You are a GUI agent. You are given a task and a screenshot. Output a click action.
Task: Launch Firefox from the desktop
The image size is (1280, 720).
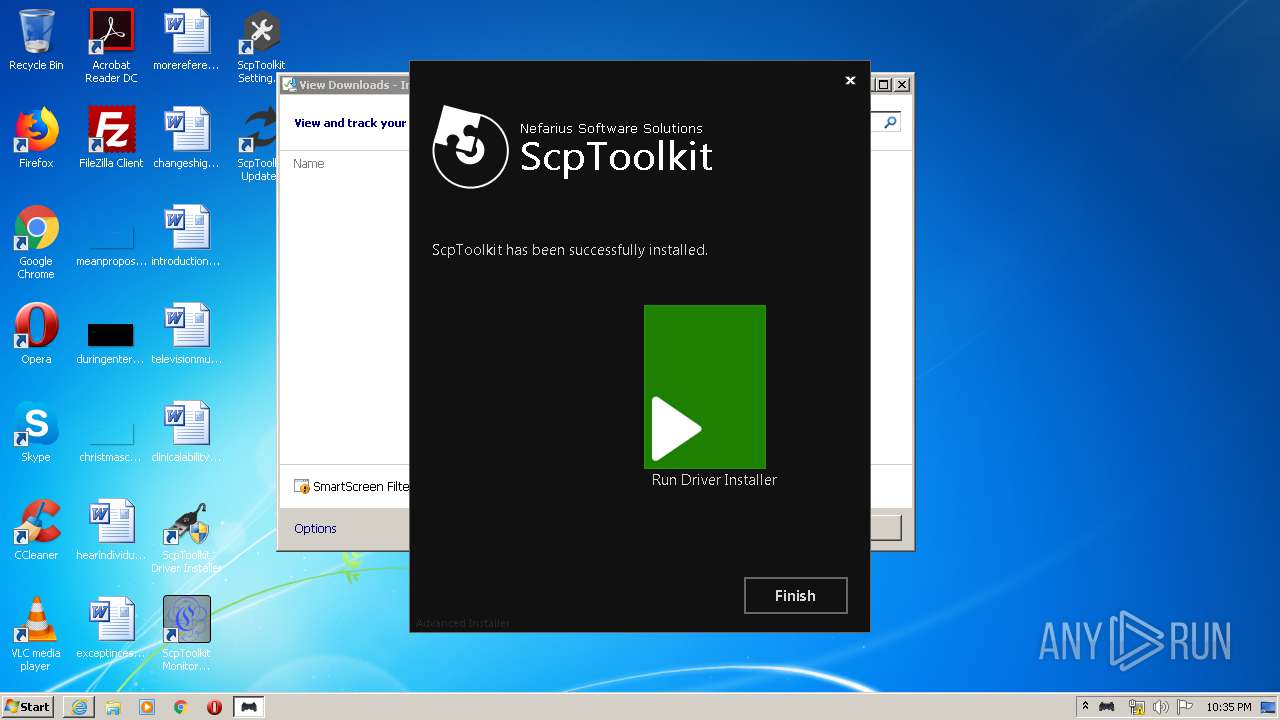(x=36, y=138)
